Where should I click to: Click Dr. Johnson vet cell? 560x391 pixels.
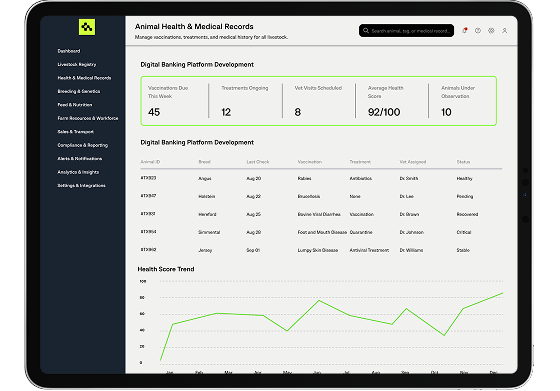[411, 232]
